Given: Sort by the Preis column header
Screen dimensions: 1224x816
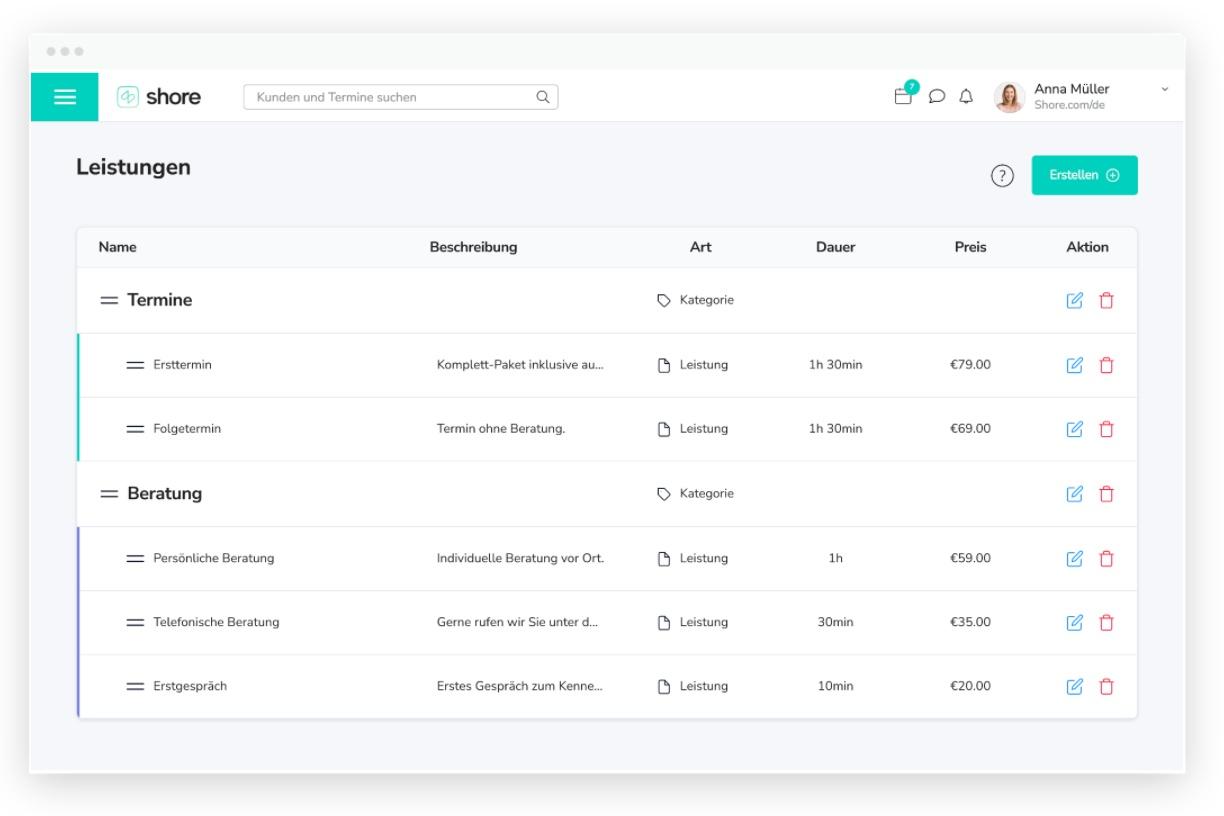Looking at the screenshot, I should click(970, 247).
